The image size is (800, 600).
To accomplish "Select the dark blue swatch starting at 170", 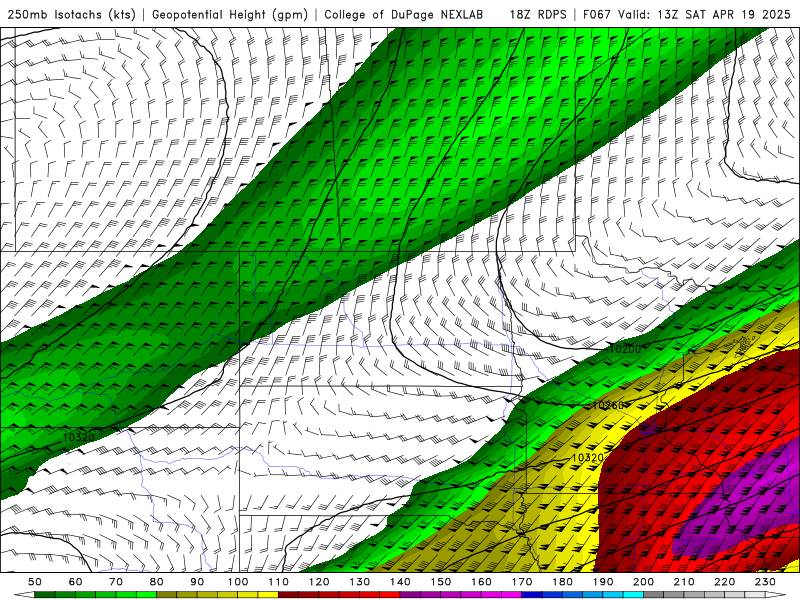I will (532, 594).
